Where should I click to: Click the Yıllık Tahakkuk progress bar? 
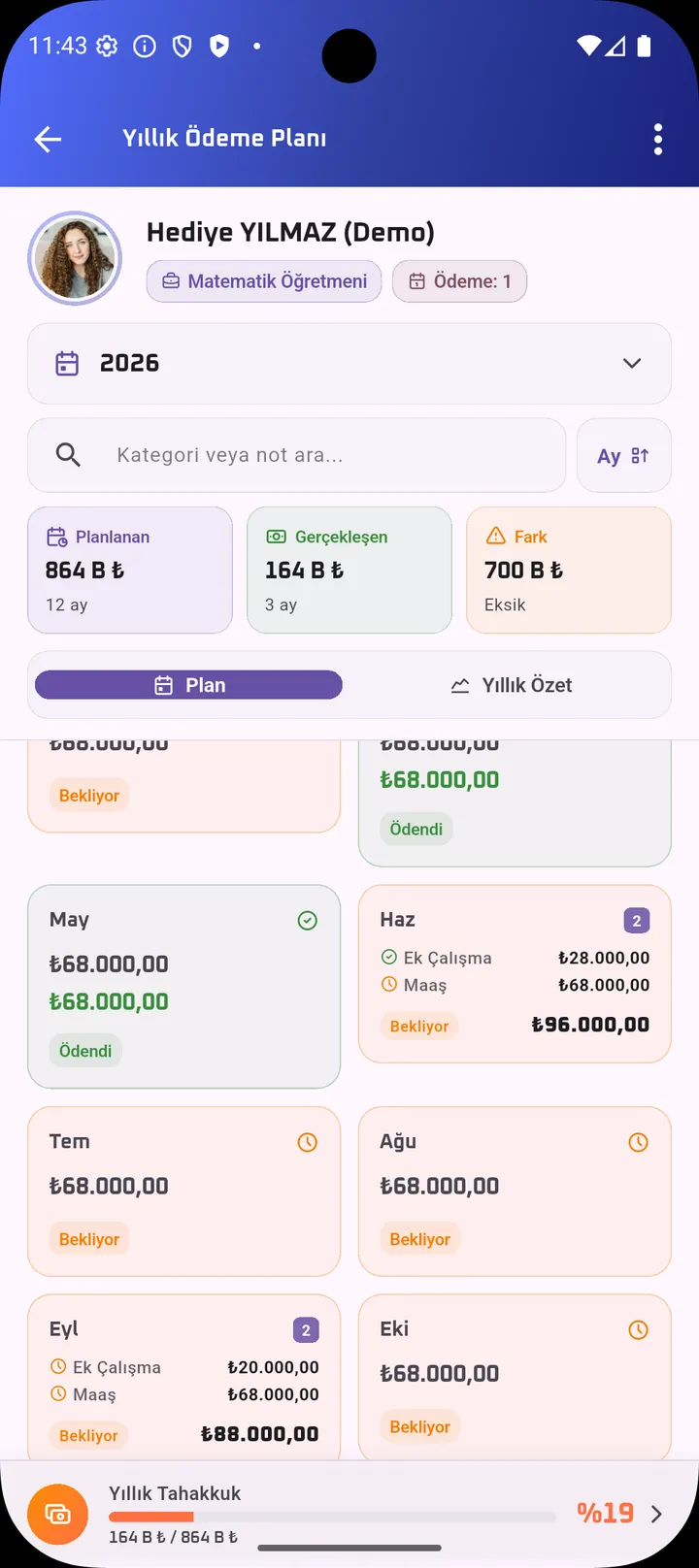pyautogui.click(x=332, y=1517)
